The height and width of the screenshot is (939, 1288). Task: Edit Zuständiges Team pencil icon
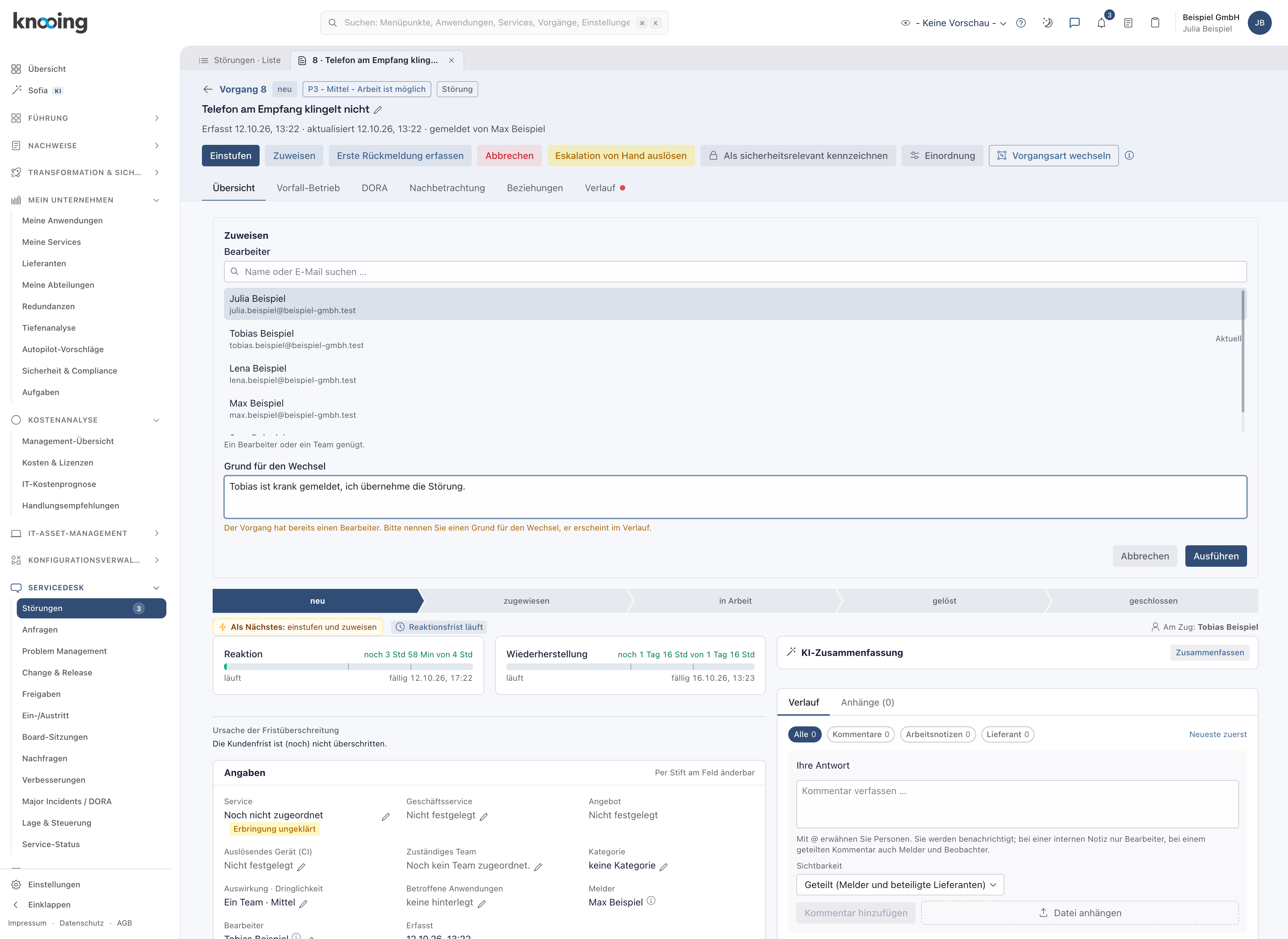pyautogui.click(x=538, y=867)
